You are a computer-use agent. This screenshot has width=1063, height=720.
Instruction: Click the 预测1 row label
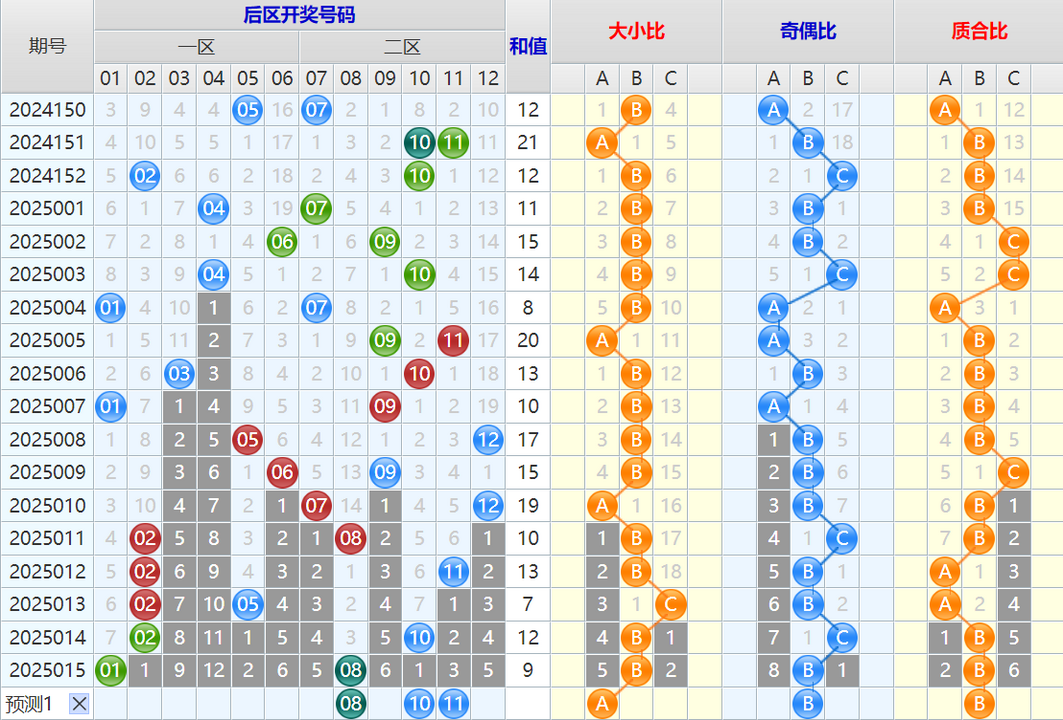[x=28, y=704]
